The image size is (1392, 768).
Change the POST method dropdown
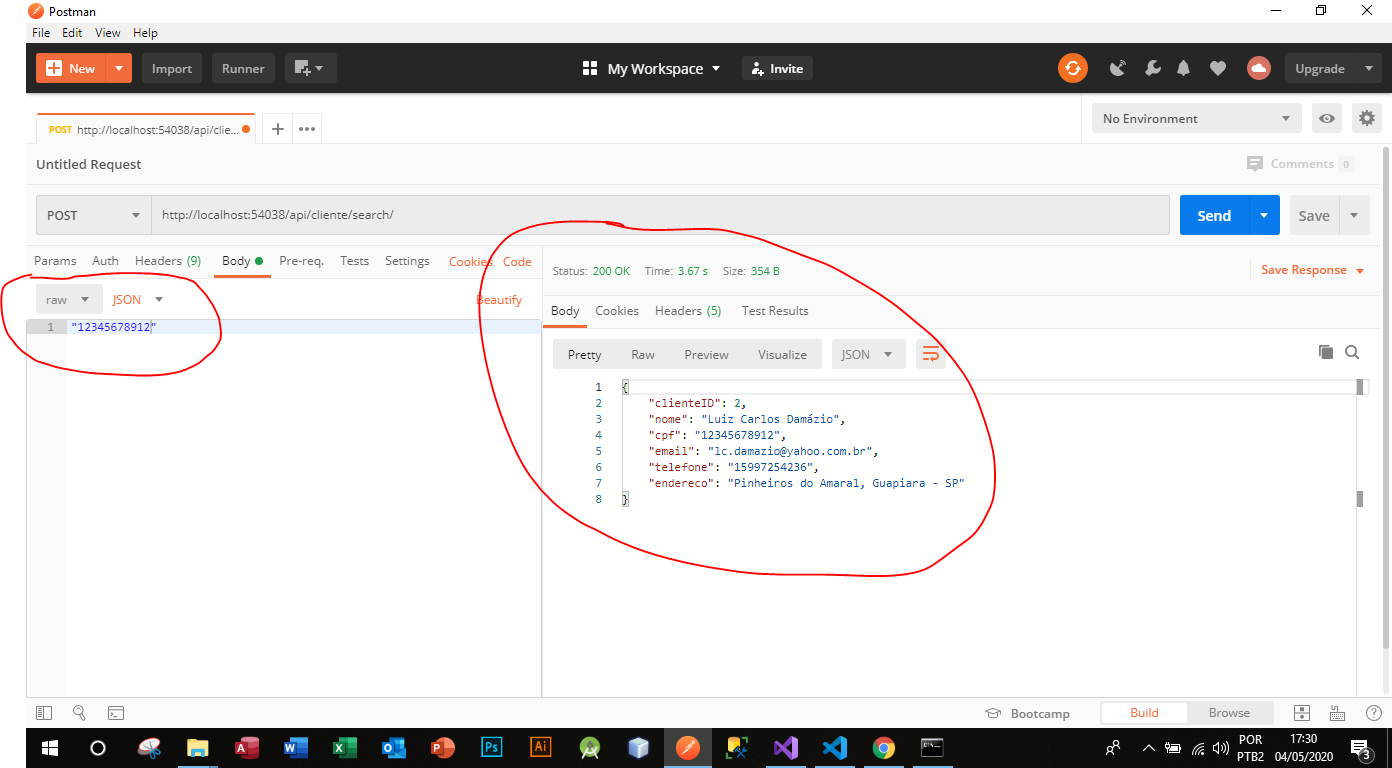click(x=94, y=215)
